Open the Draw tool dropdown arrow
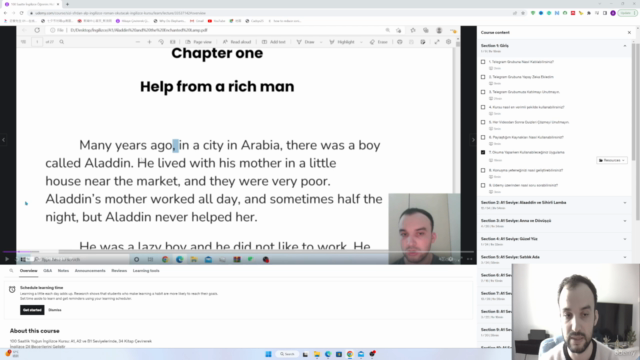The image size is (640, 360). coord(321,42)
